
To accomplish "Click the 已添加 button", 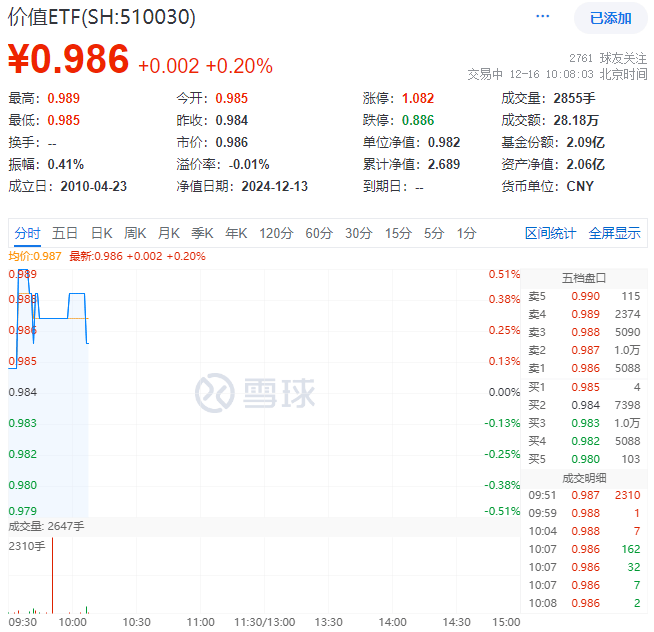I will [x=611, y=18].
